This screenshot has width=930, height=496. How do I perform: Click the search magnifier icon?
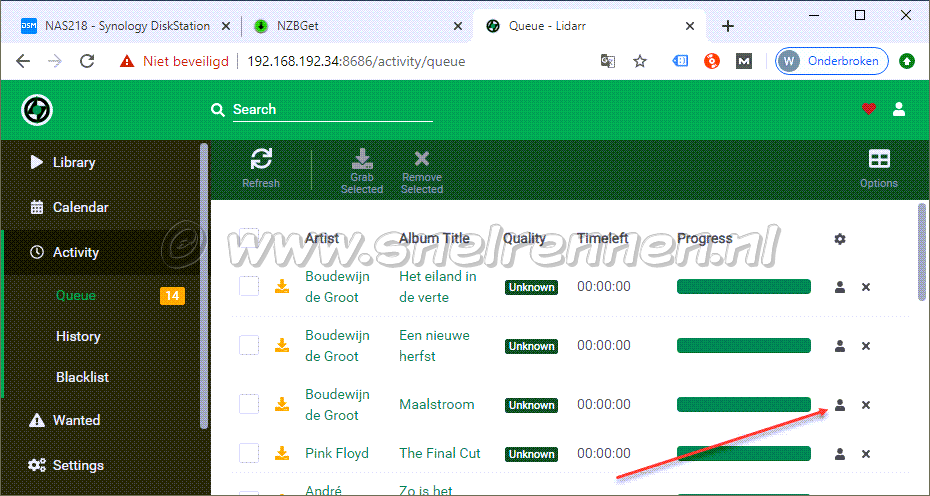tap(218, 110)
